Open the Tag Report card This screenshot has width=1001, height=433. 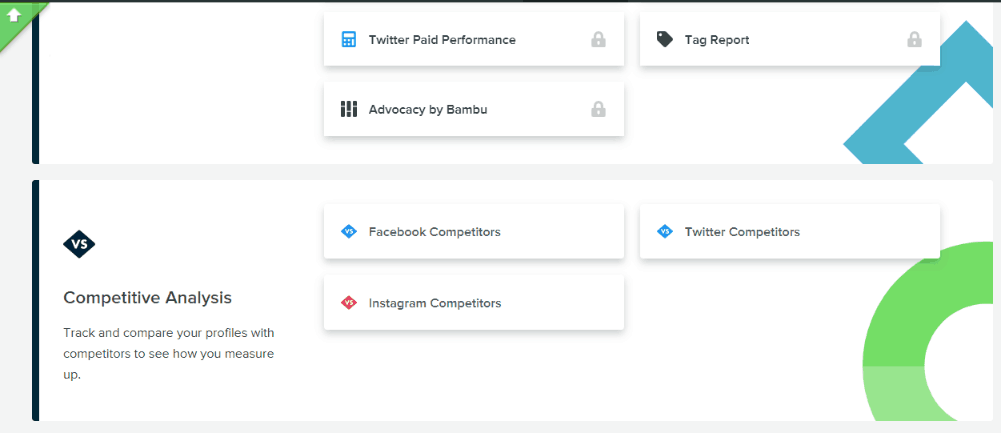(790, 39)
